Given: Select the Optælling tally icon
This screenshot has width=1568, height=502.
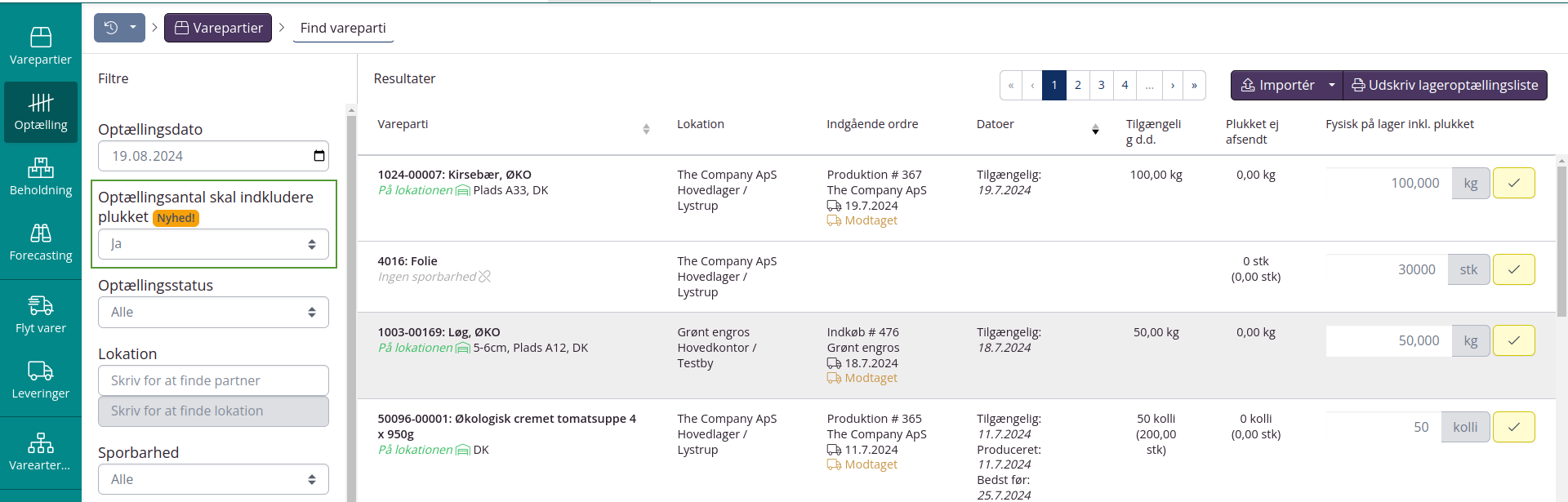Looking at the screenshot, I should 41,103.
